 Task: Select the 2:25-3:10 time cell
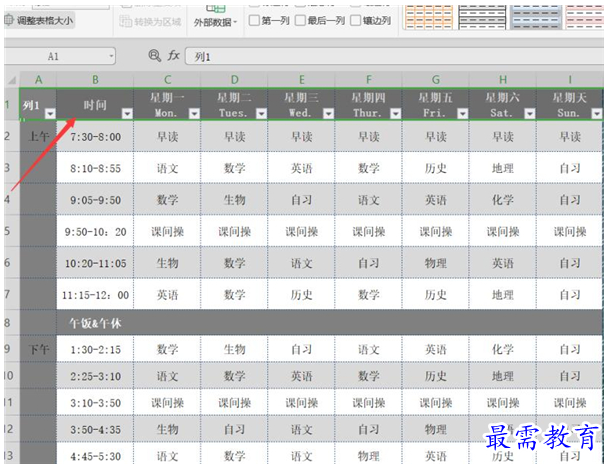tap(95, 376)
